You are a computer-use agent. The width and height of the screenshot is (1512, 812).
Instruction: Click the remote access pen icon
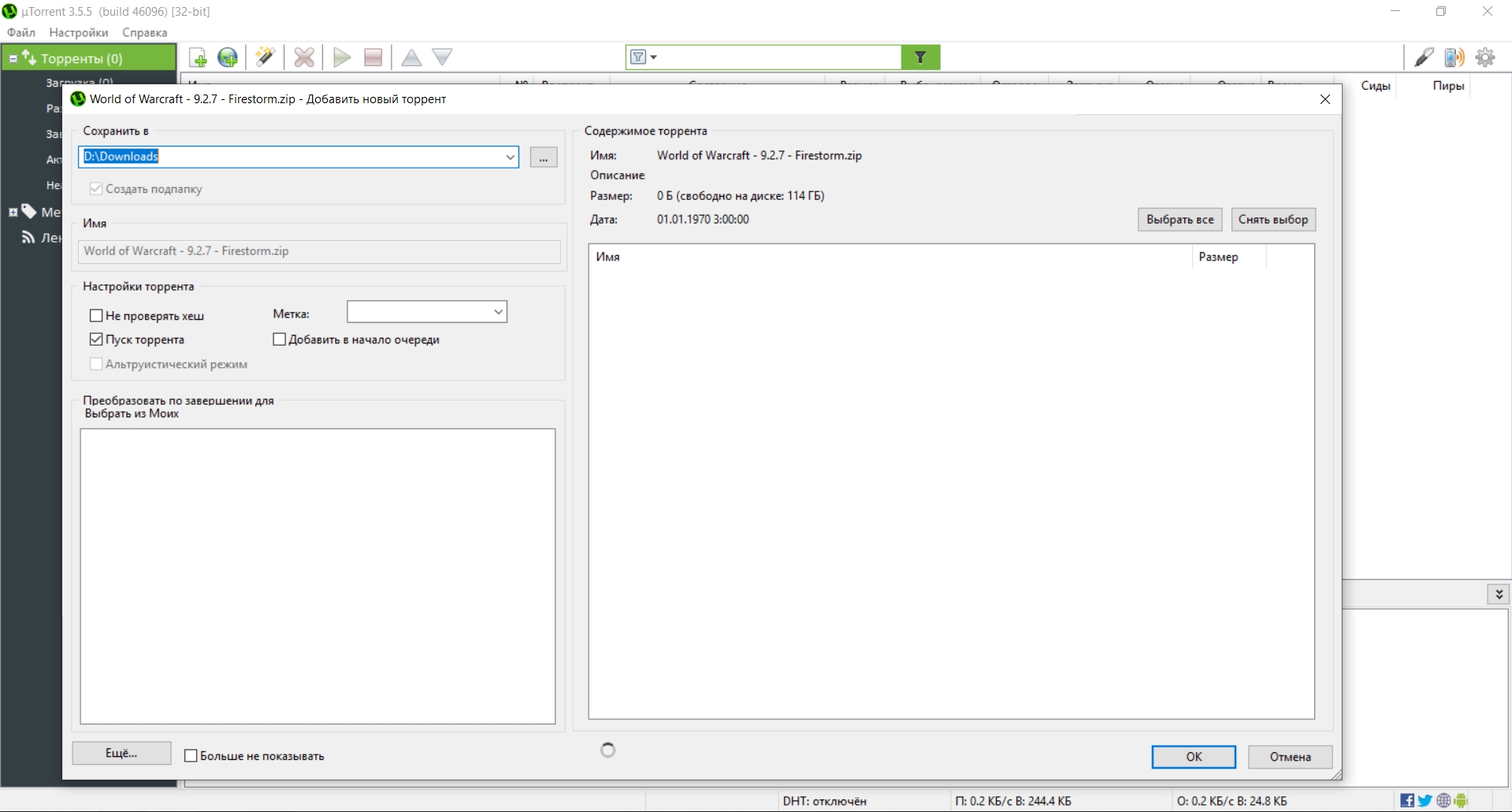pos(1424,57)
